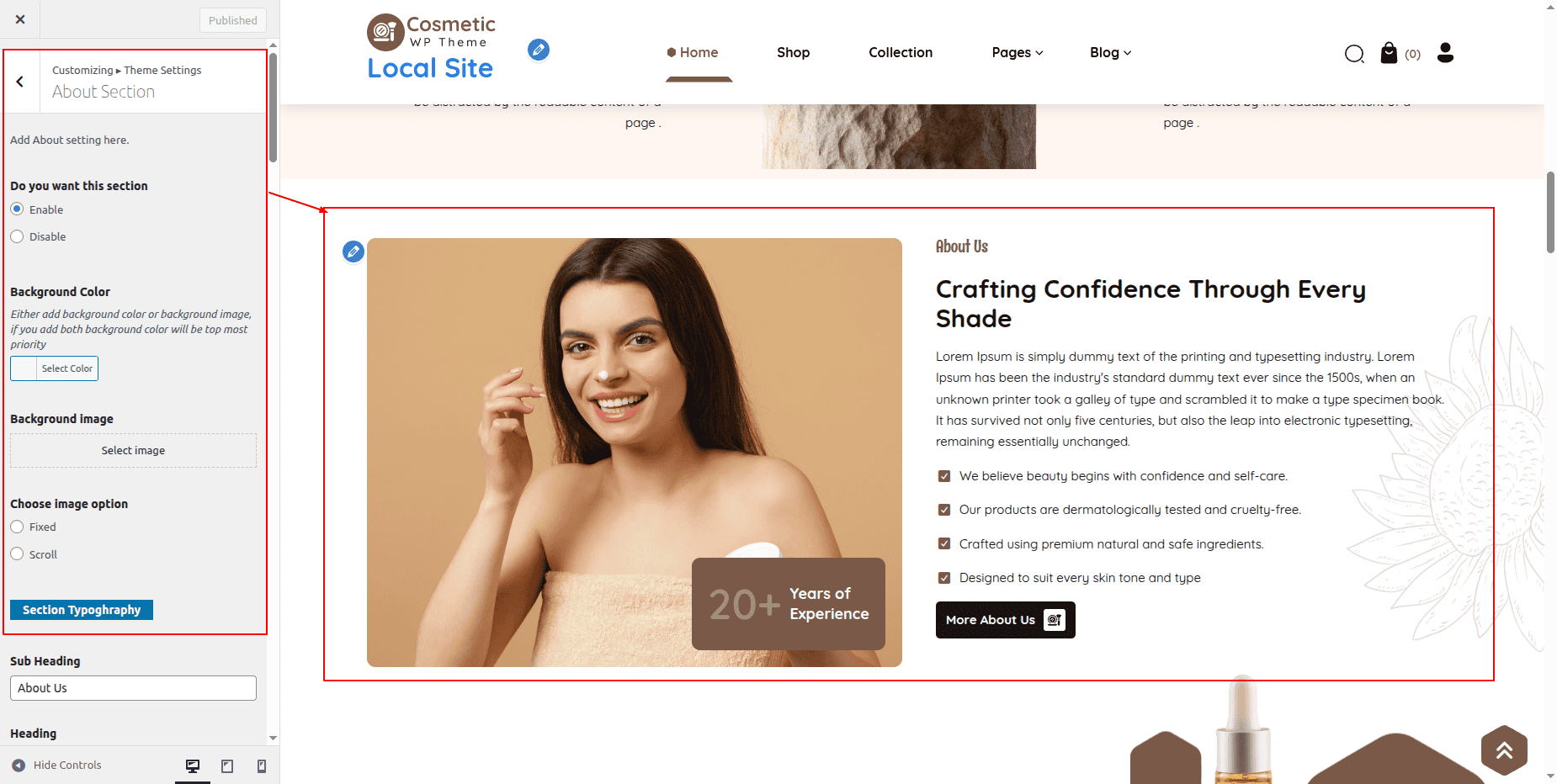Screen dimensions: 1557x784
Task: Click the edit pencil on About section
Action: click(x=353, y=252)
